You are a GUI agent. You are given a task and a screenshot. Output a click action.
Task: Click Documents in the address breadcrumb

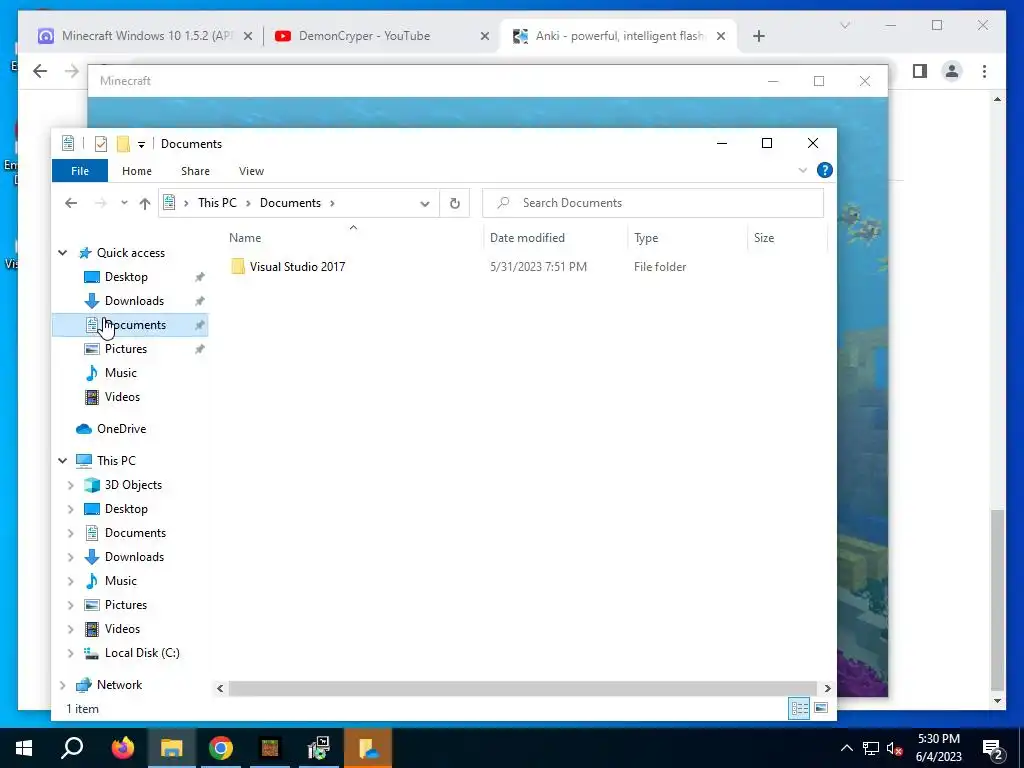[291, 203]
